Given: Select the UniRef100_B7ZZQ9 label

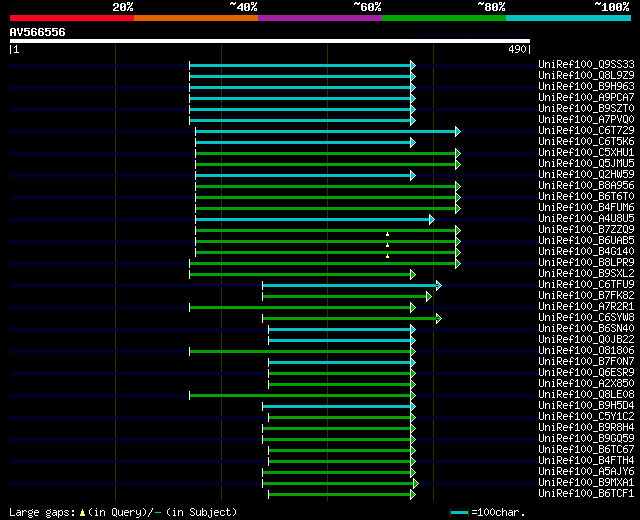Looking at the screenshot, I should (586, 229).
